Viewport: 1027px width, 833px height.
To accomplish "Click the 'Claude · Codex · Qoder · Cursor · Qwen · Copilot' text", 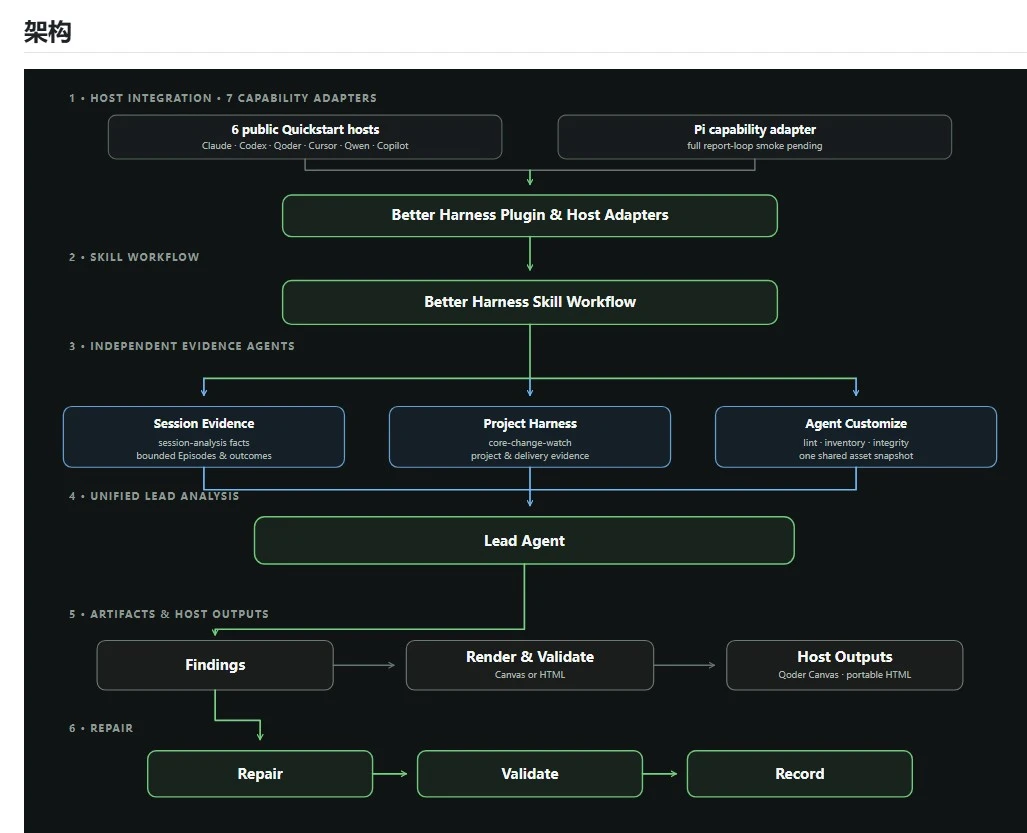I will [x=305, y=146].
